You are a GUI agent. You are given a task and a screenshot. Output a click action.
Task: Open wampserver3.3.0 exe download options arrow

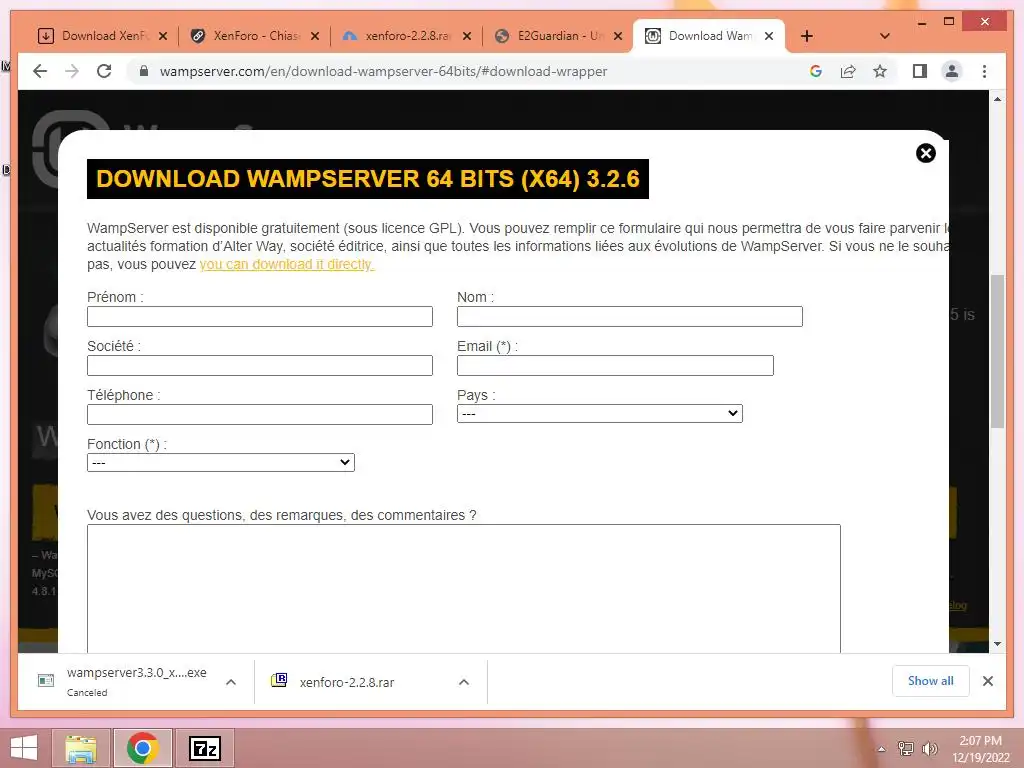pos(231,682)
